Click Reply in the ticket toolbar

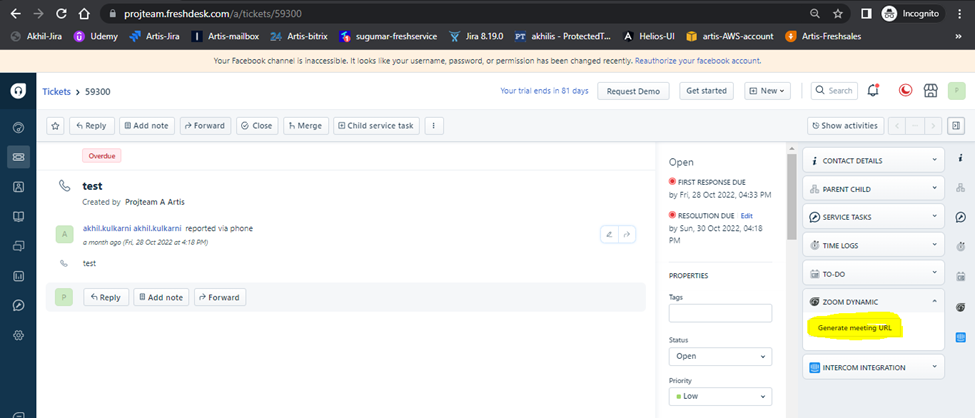91,126
